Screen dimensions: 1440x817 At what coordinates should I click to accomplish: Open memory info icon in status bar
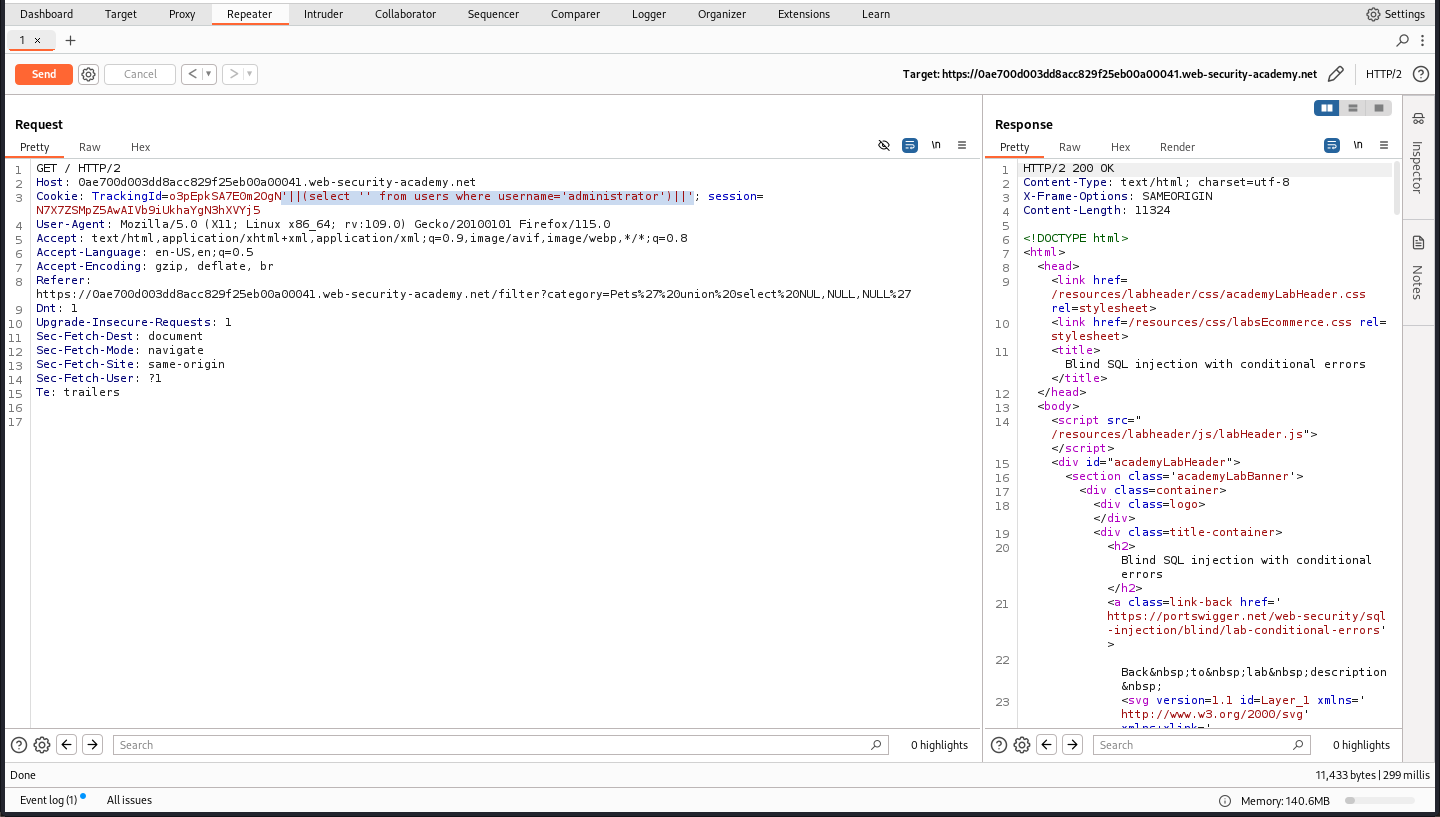tap(1225, 801)
